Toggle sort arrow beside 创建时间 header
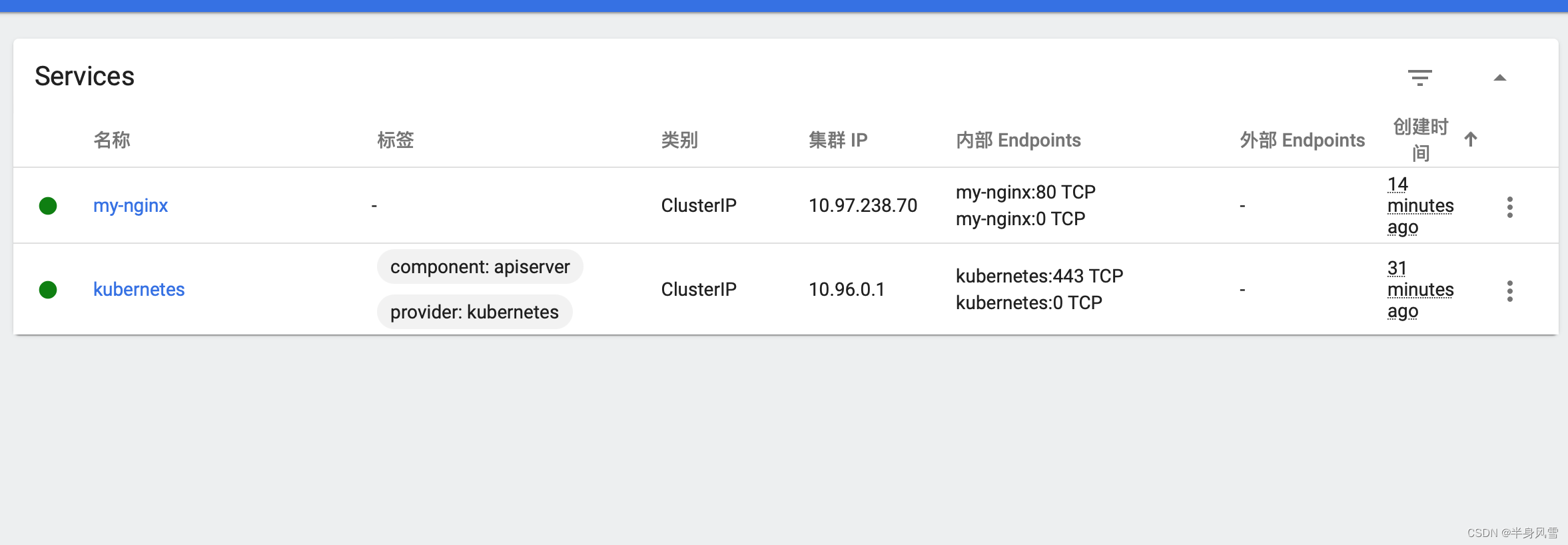 pyautogui.click(x=1471, y=139)
